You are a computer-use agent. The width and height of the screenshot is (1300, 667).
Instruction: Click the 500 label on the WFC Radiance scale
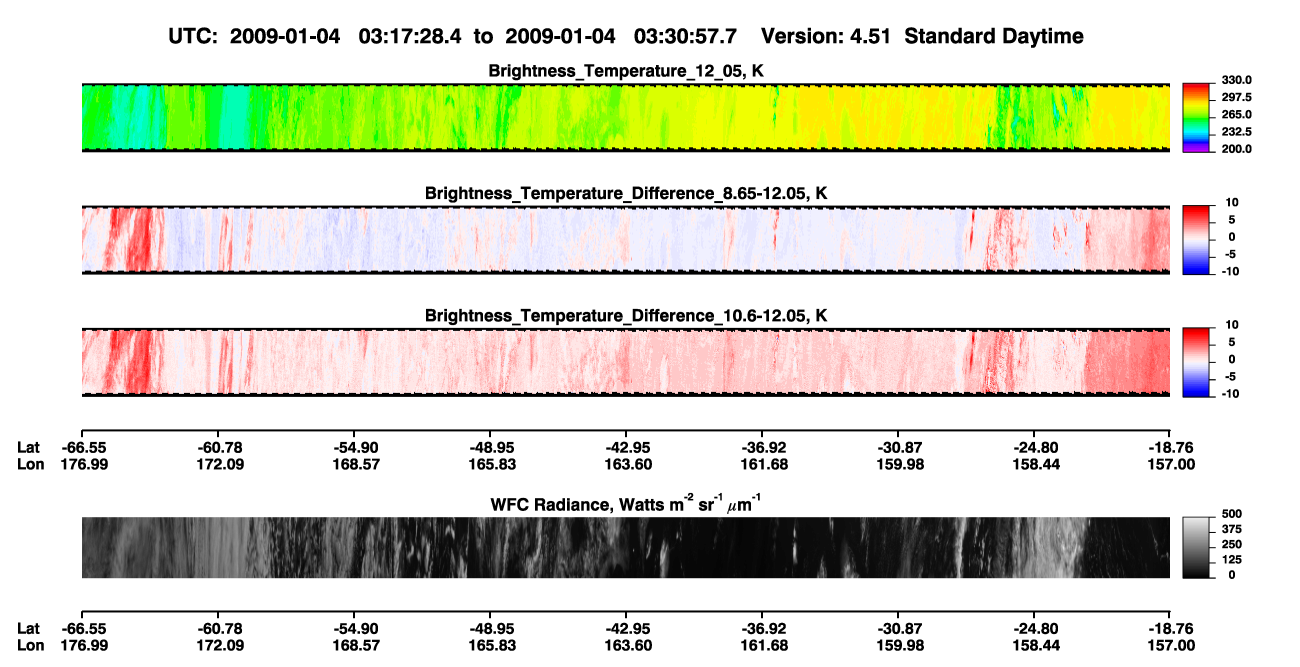(x=1231, y=513)
